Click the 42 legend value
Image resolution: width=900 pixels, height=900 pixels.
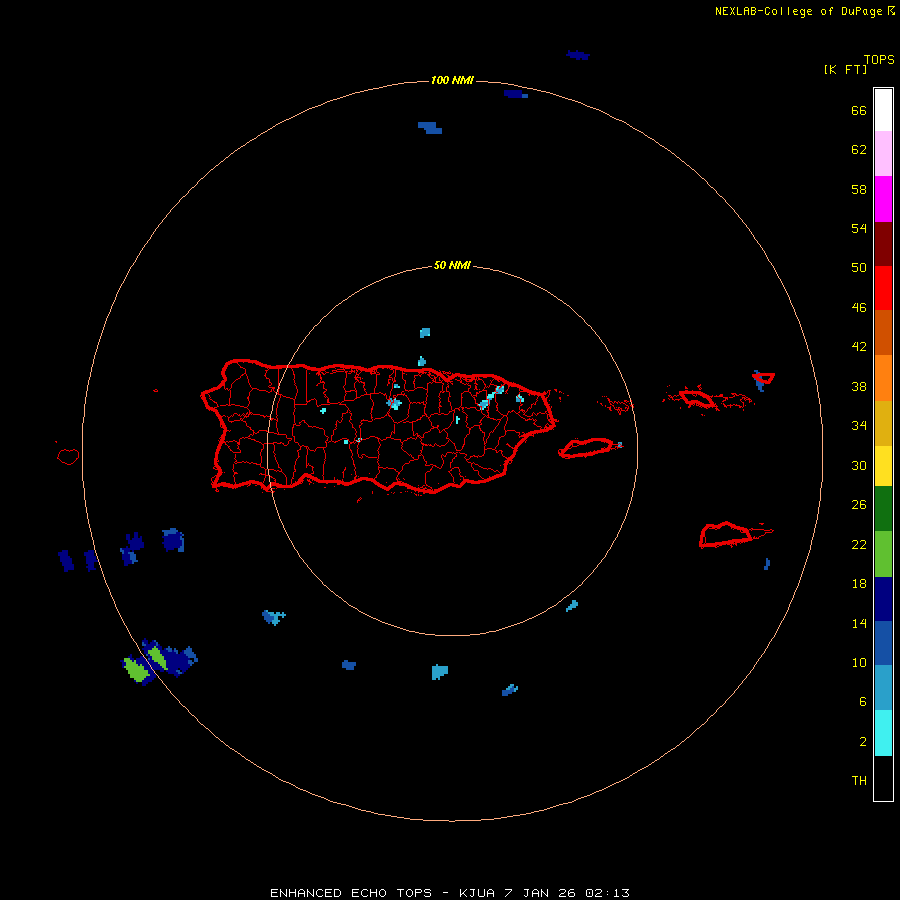pyautogui.click(x=859, y=347)
